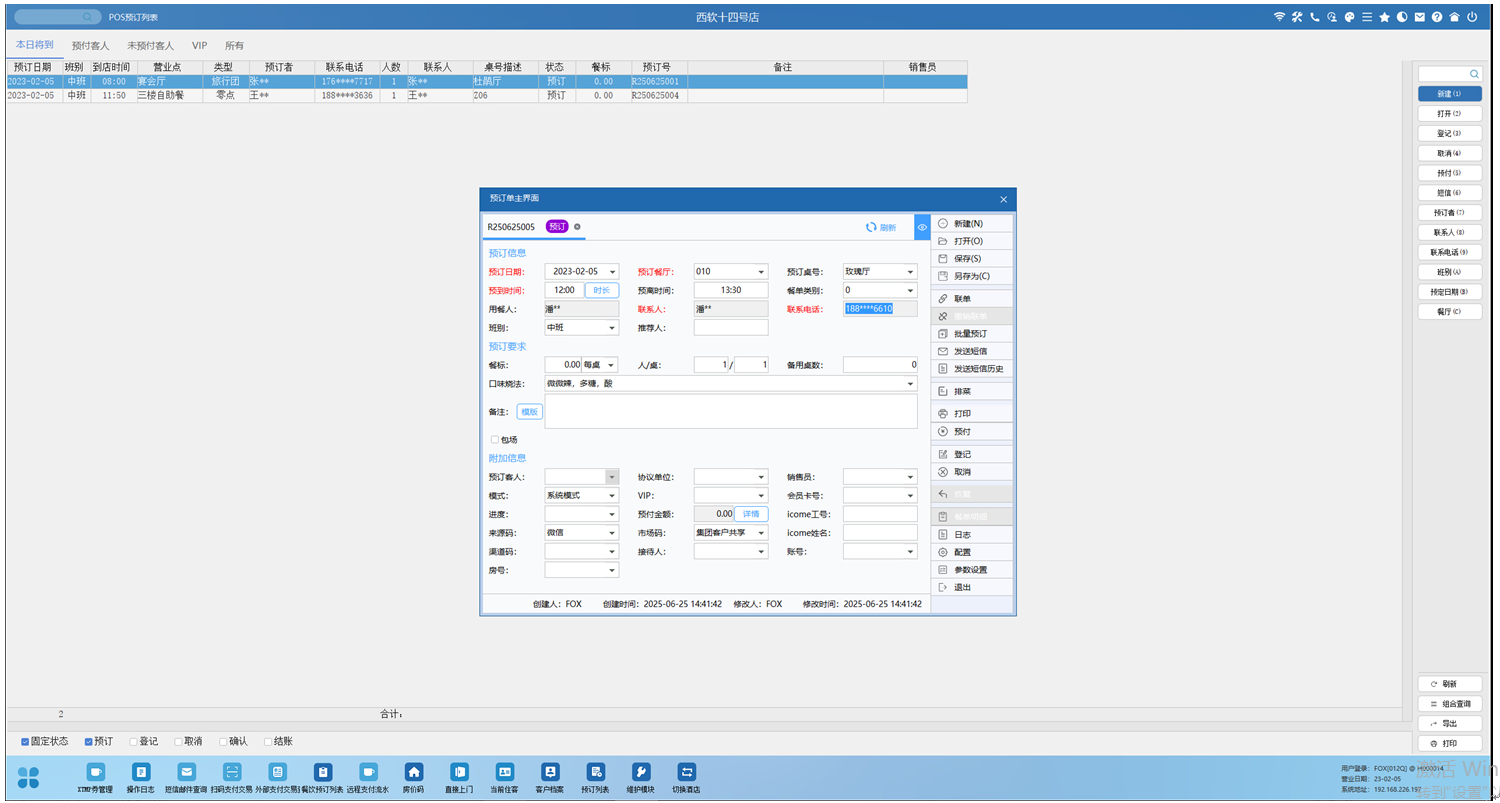This screenshot has height=803, width=1500.
Task: Click the 时长 button next to 预到时间
Action: pyautogui.click(x=602, y=290)
